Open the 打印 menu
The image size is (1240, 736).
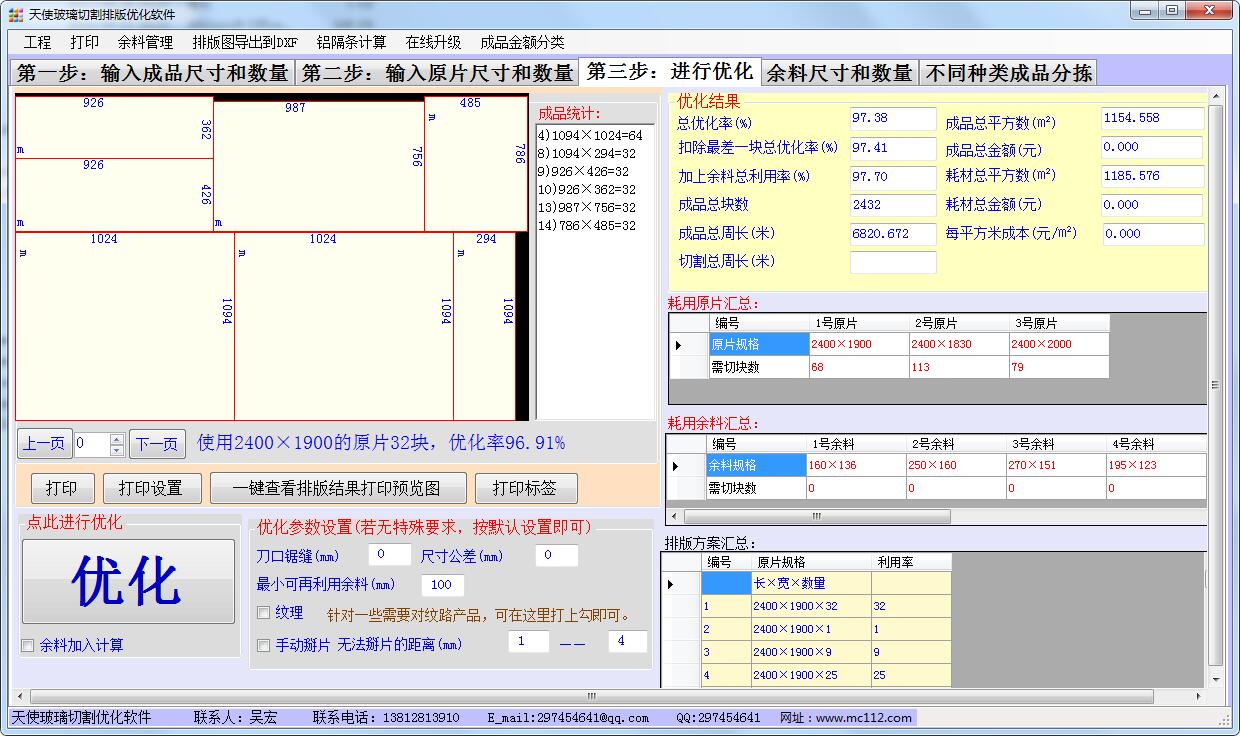[x=85, y=42]
